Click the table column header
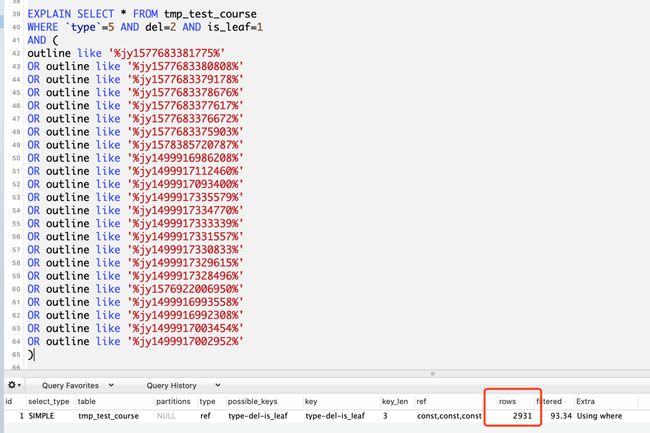Image resolution: width=650 pixels, height=433 pixels. 87,401
